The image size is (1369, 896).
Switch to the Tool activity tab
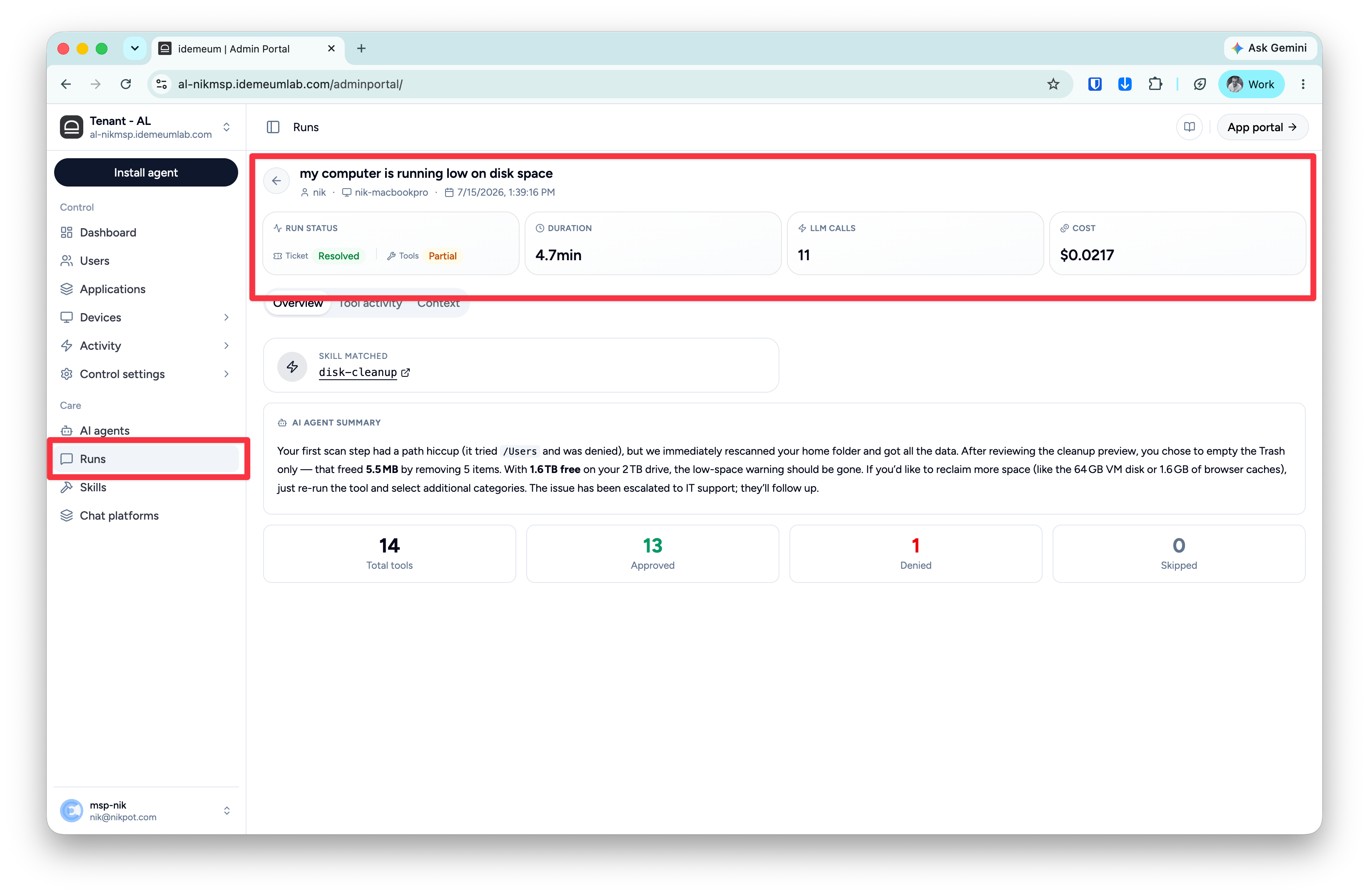tap(371, 303)
